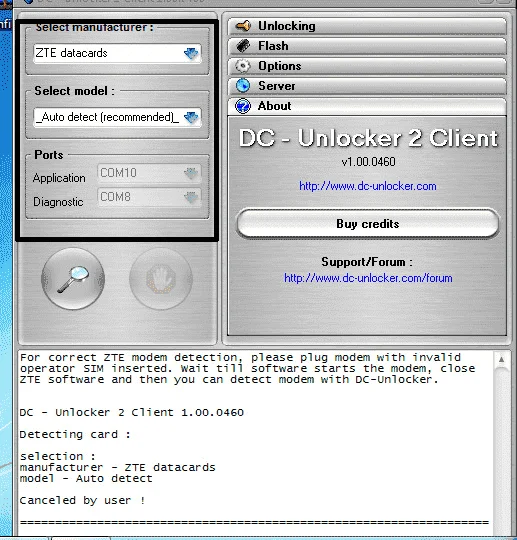
Task: Click the gear icon beside Options
Action: [243, 66]
